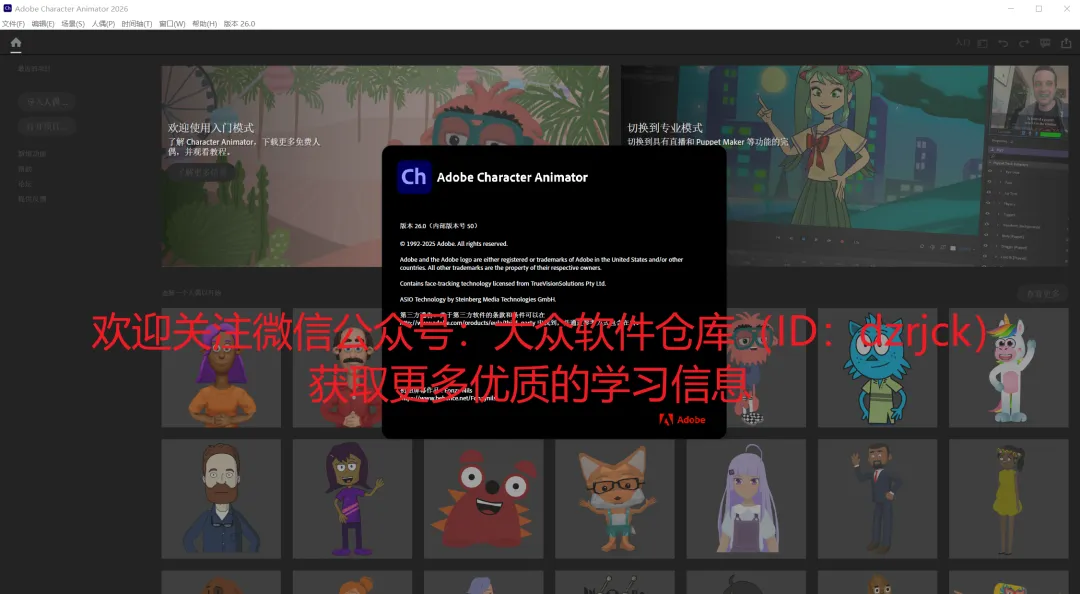Open the 编辑(E) menu
The width and height of the screenshot is (1080, 594).
(43, 23)
